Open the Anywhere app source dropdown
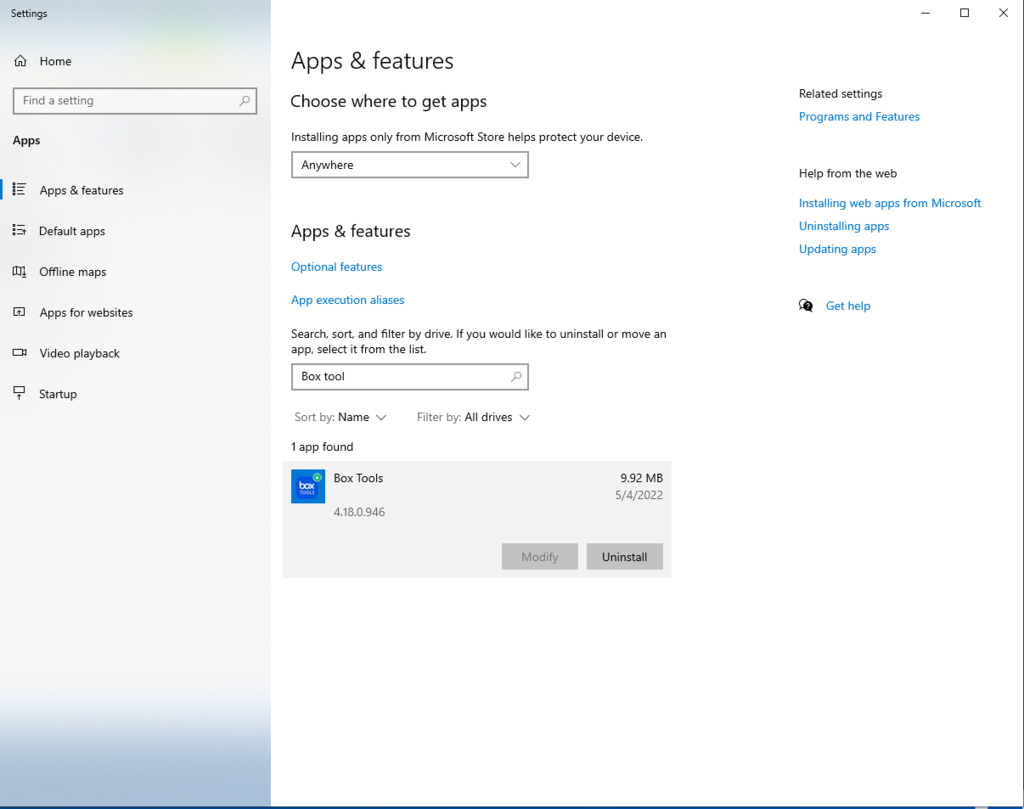Image resolution: width=1024 pixels, height=809 pixels. coord(409,165)
